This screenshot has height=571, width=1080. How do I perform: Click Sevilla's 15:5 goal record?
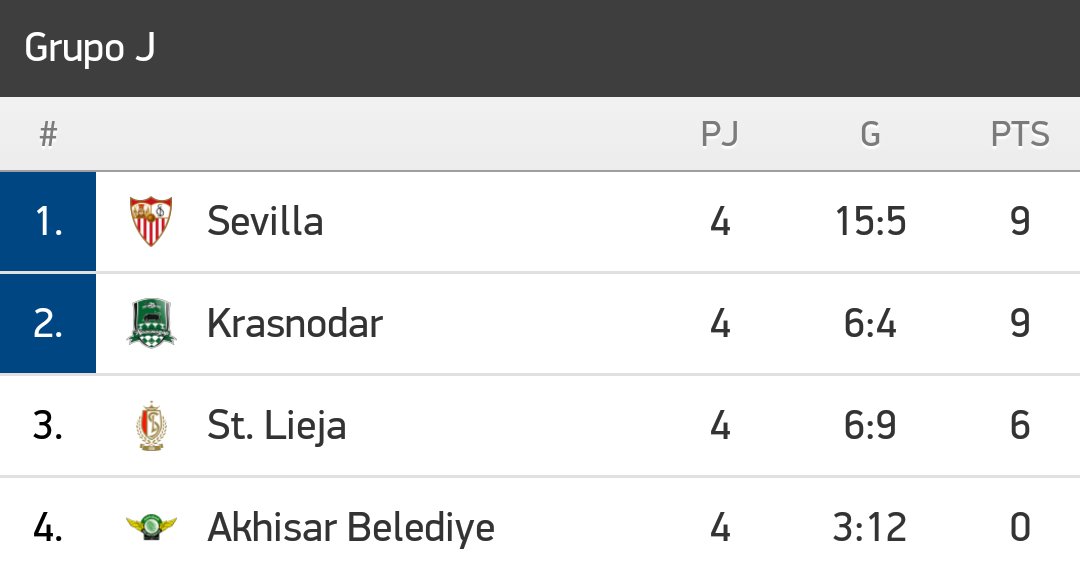(871, 221)
